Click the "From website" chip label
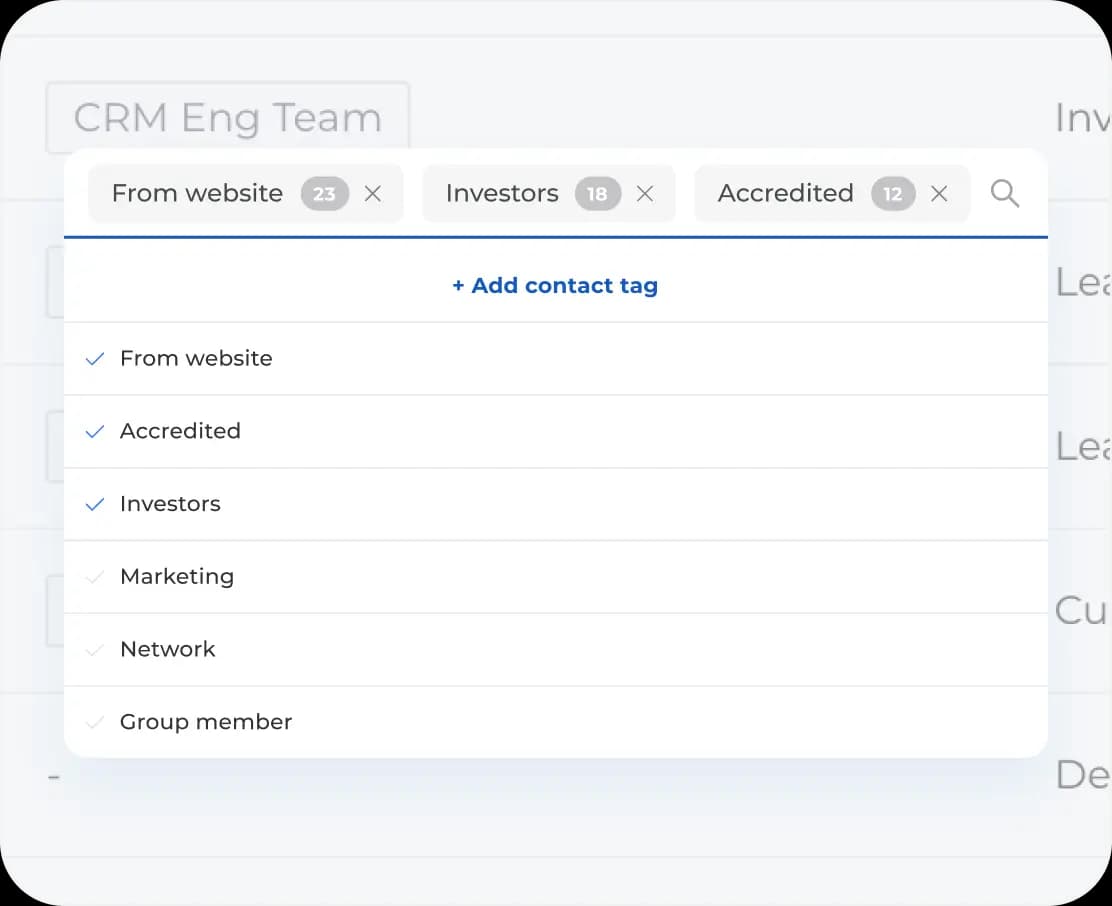Viewport: 1112px width, 906px height. click(197, 193)
